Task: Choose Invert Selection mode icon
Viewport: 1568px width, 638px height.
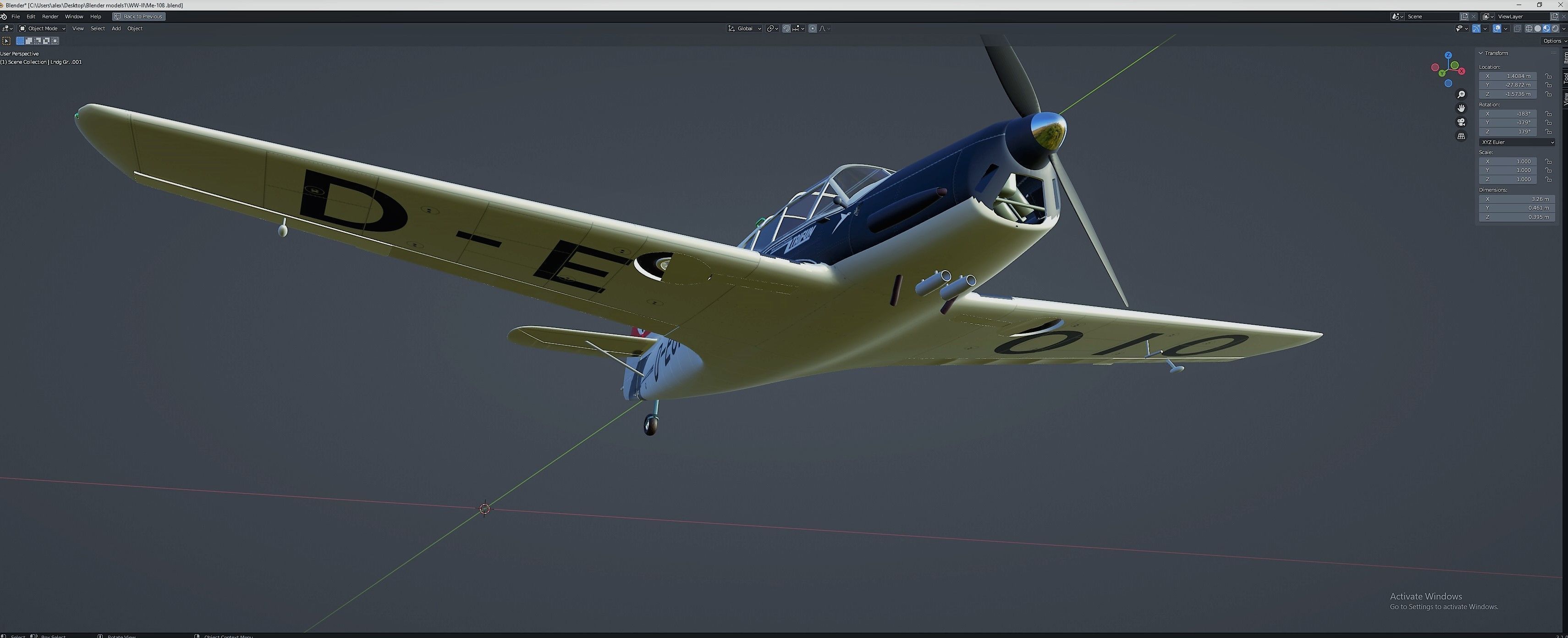Action: (x=46, y=41)
